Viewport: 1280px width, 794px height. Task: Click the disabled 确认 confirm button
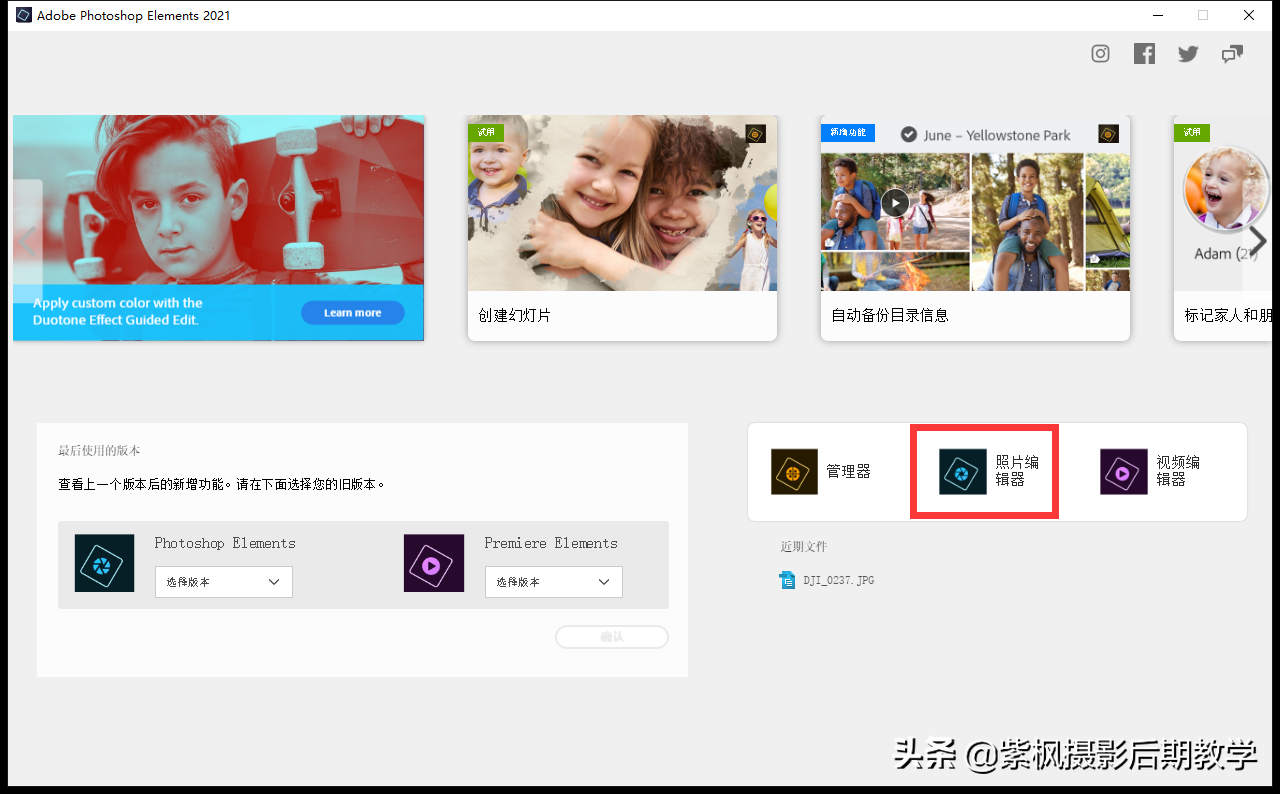[612, 637]
